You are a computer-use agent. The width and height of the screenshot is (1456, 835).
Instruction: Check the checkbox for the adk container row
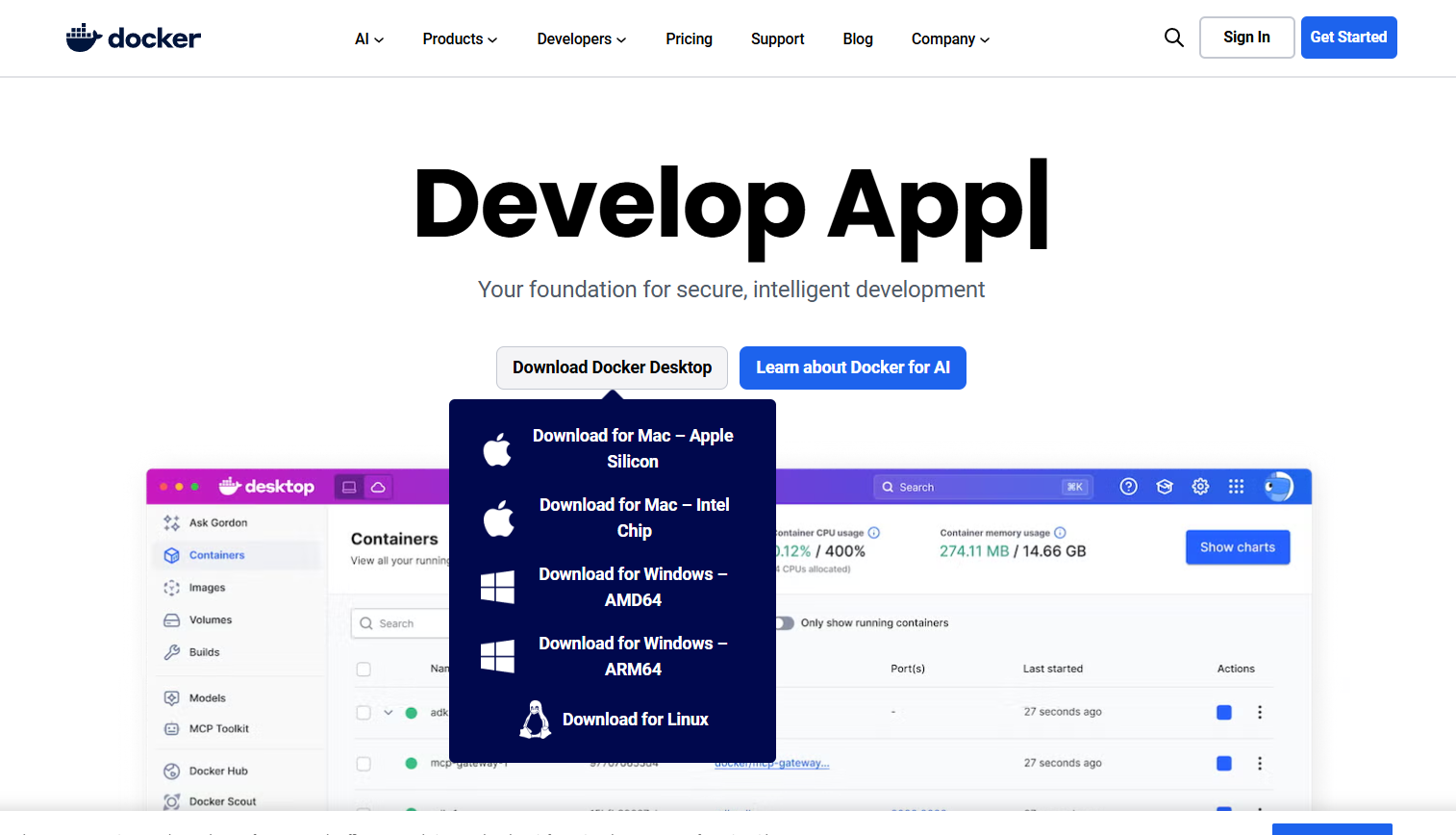click(x=364, y=713)
